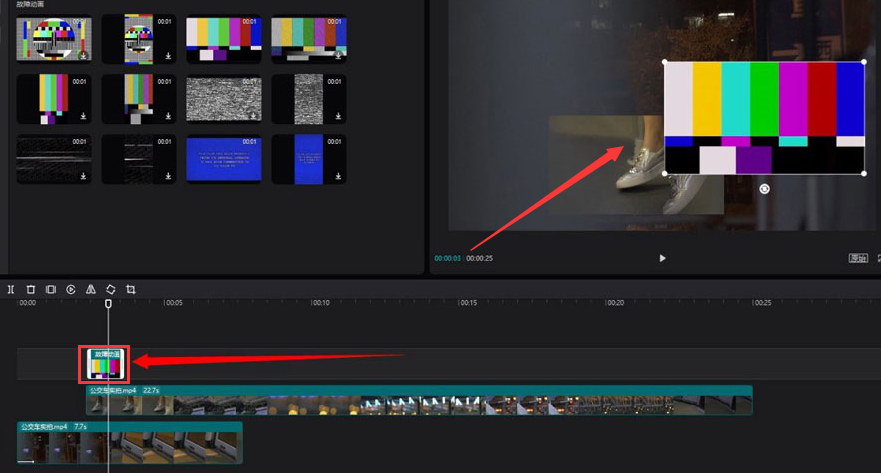Select the 故障动画 sticker clip on timeline
This screenshot has height=473, width=881.
[x=106, y=365]
